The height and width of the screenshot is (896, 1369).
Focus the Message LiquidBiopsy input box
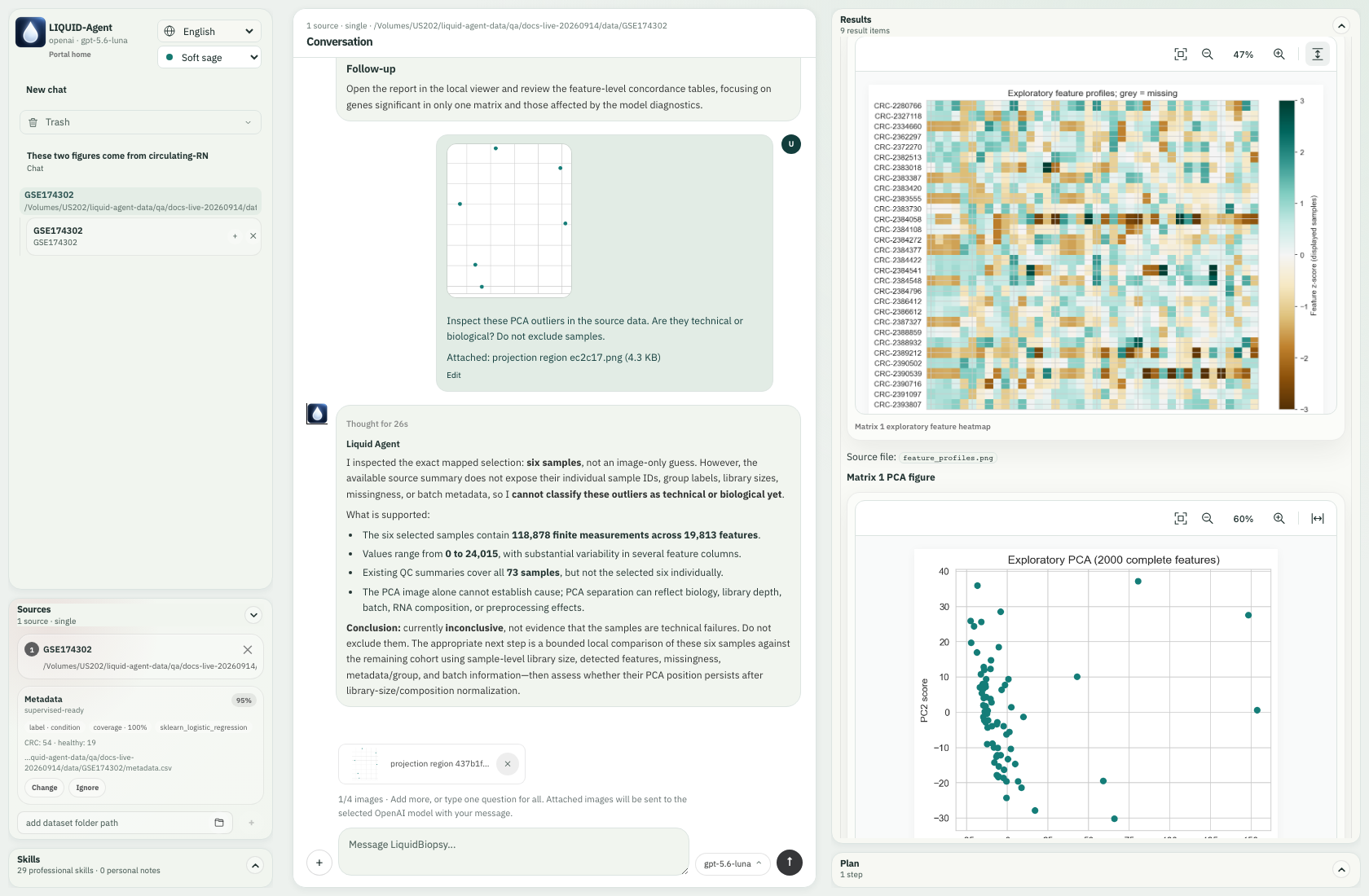(x=513, y=851)
